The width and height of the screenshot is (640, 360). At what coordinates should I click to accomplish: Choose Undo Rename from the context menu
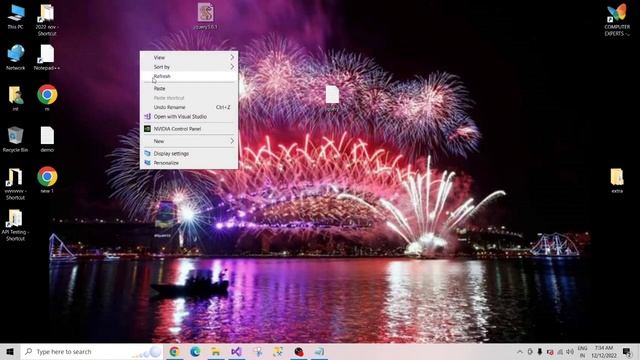coord(189,107)
